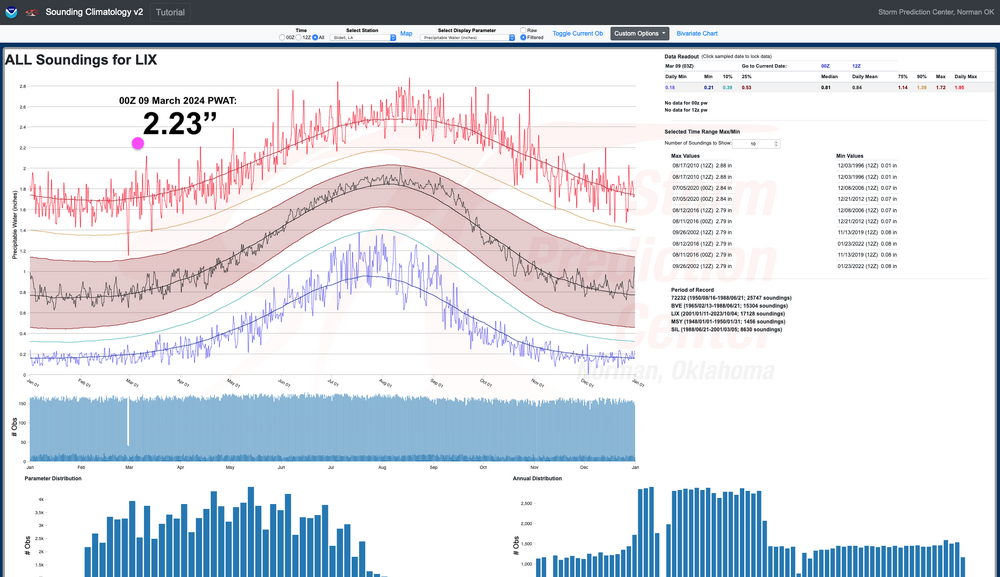This screenshot has height=577, width=1000.
Task: Click the Min value 0.21
Action: [x=709, y=88]
